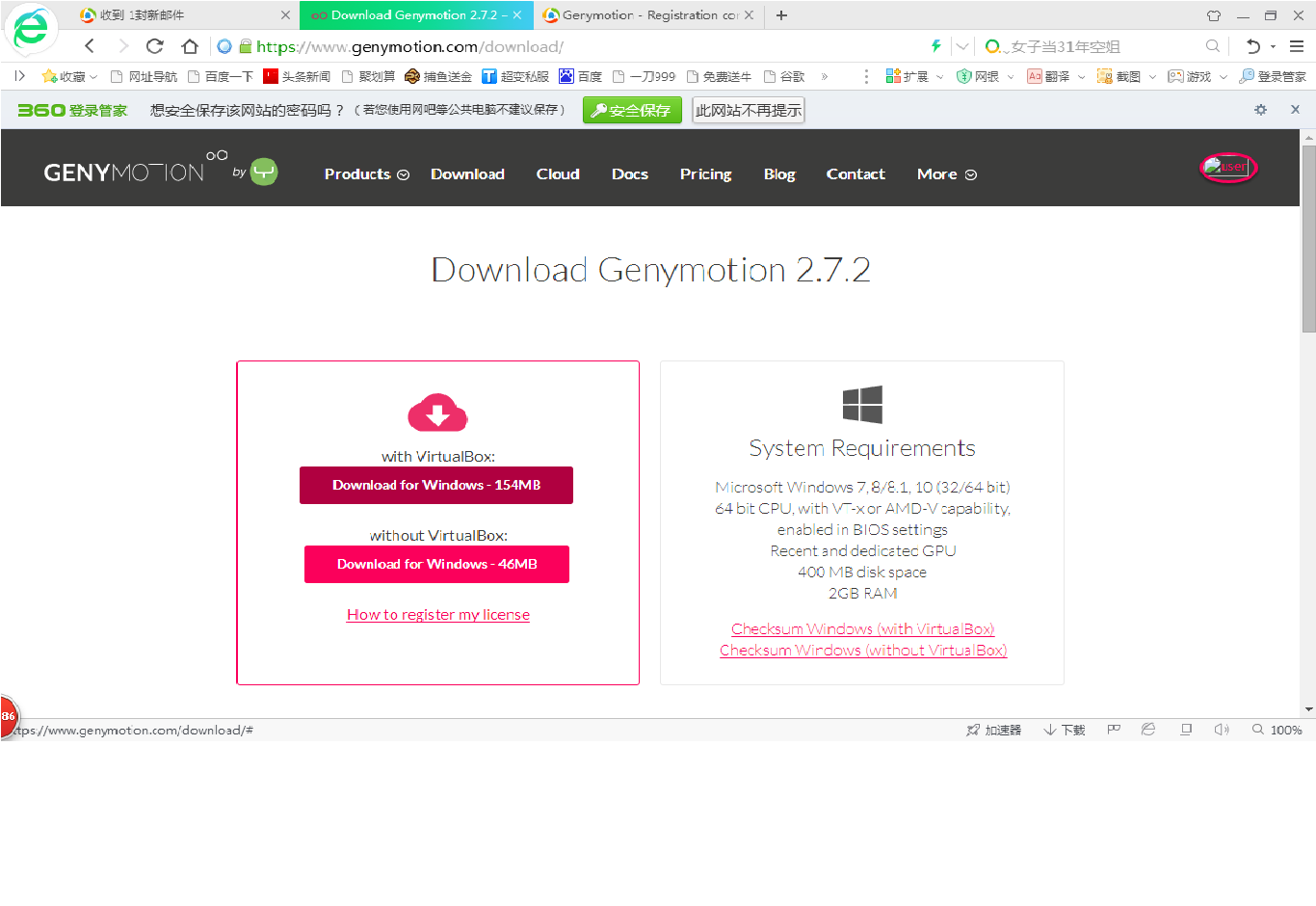Image resolution: width=1316 pixels, height=906 pixels.
Task: Toggle sound via speaker icon in status bar
Action: [x=1222, y=730]
